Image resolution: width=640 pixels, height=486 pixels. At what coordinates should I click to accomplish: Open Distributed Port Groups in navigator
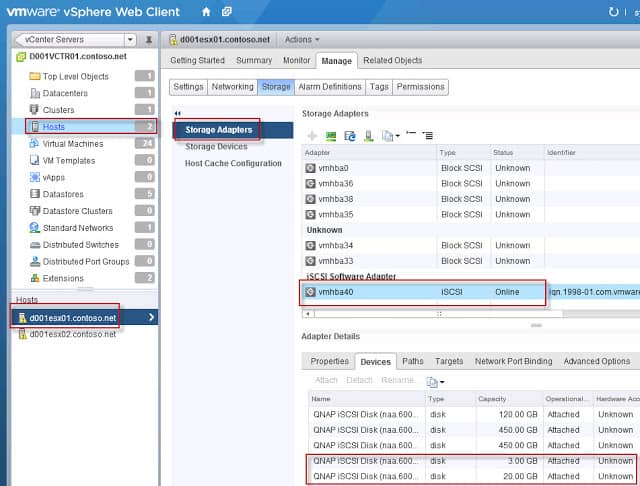[x=86, y=261]
